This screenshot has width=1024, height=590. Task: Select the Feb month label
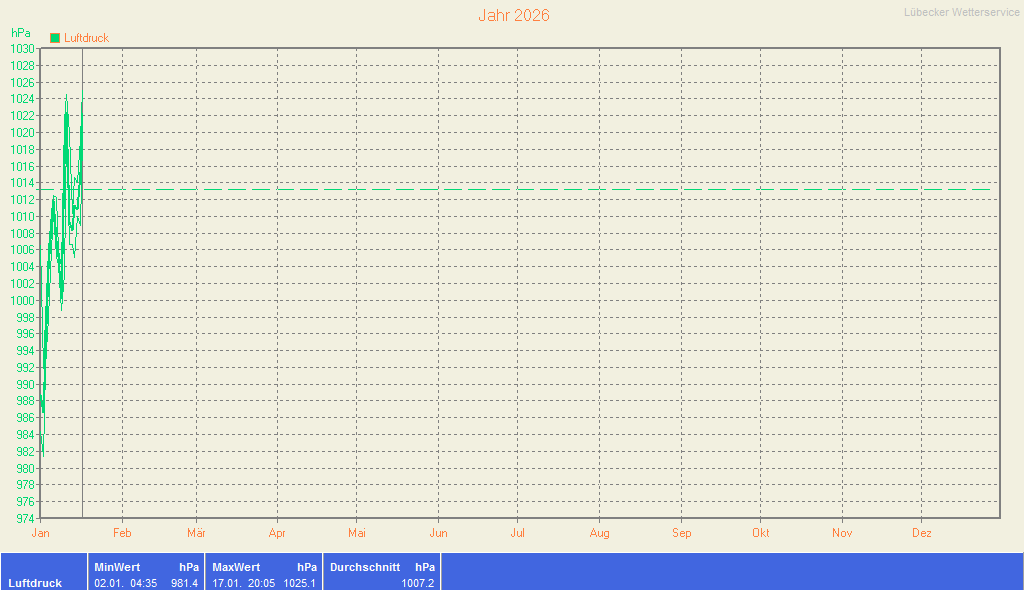click(x=122, y=534)
